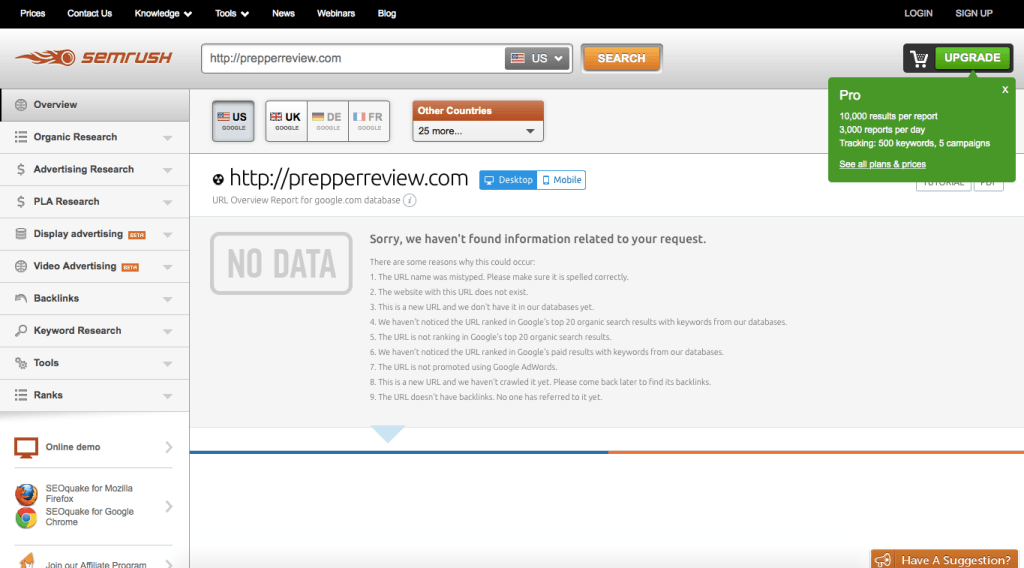
Task: Open the SEOquake extensions chevron arrow
Action: [x=169, y=506]
